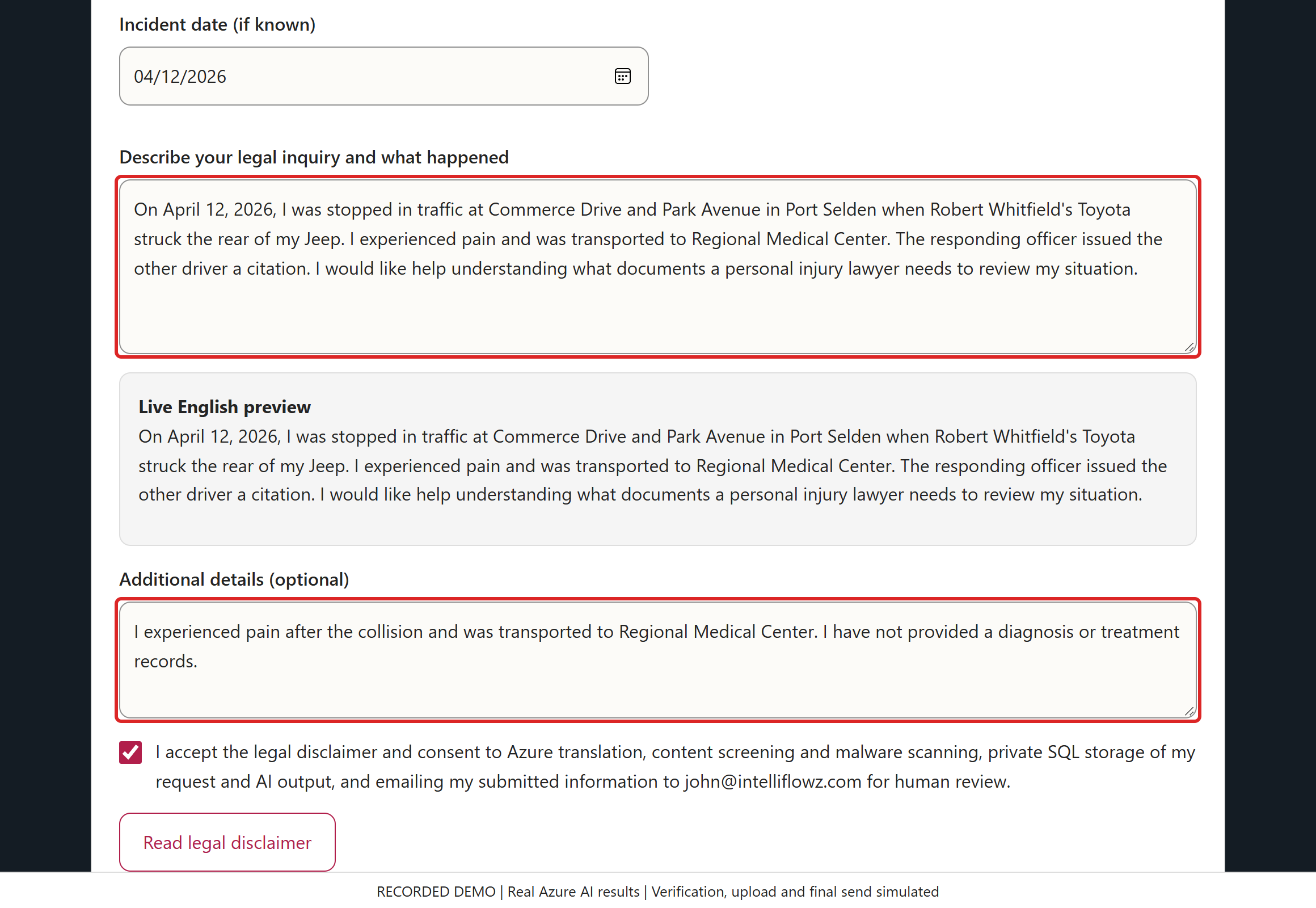The width and height of the screenshot is (1316, 908).
Task: Click the day portion of the date
Action: tap(171, 76)
